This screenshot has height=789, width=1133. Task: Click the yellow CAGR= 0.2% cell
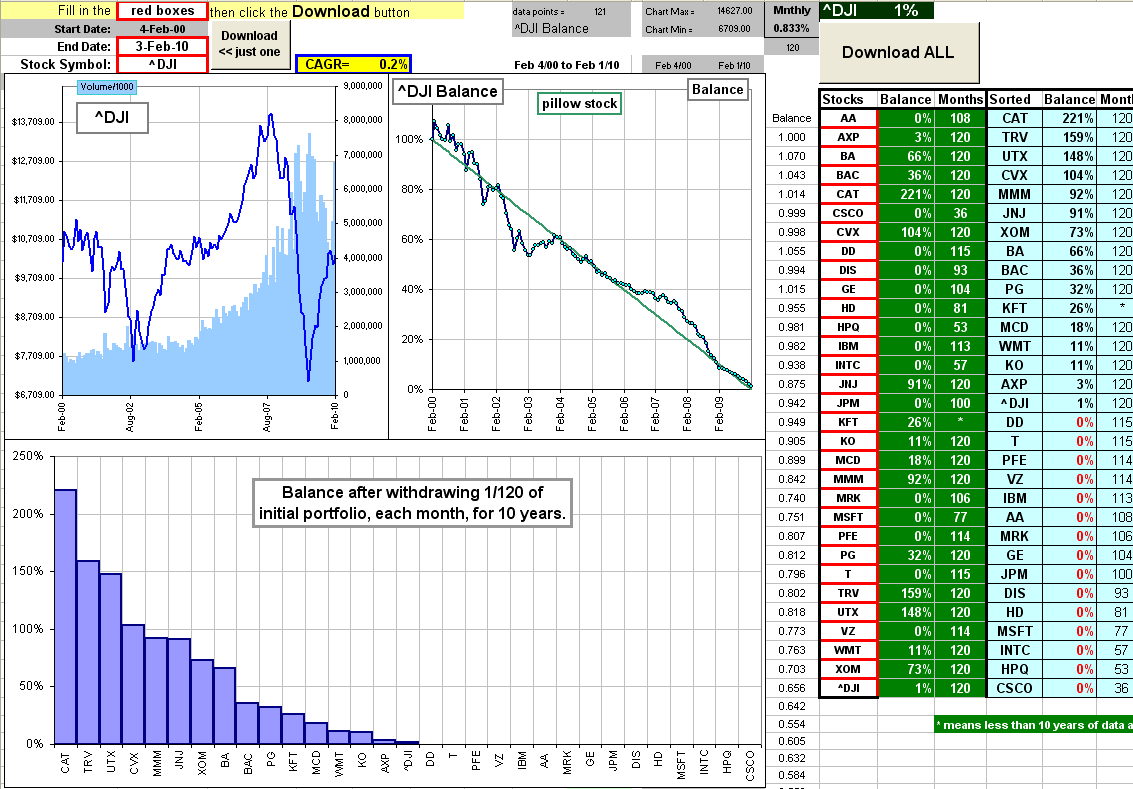coord(353,64)
